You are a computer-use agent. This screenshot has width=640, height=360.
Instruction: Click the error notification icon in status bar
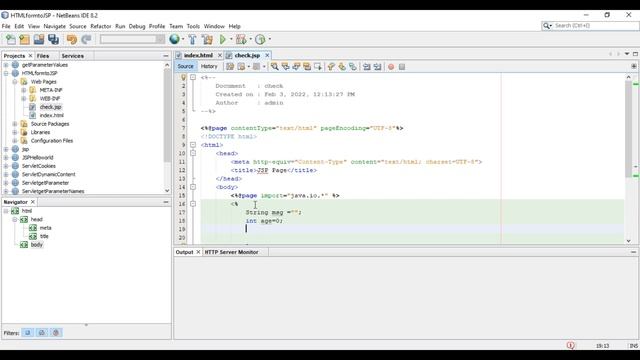571,346
